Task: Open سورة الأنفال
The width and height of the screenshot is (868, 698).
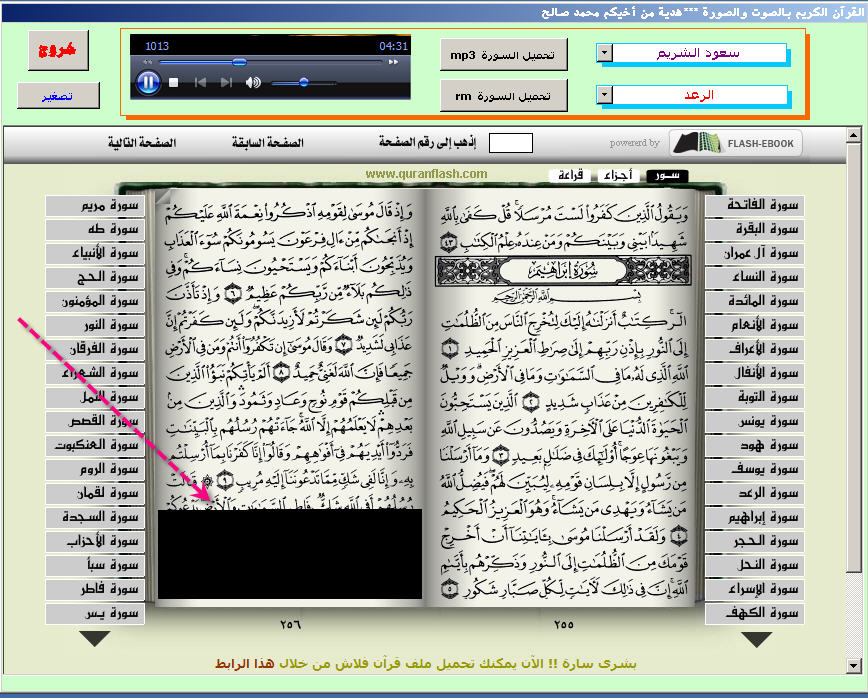Action: point(755,373)
